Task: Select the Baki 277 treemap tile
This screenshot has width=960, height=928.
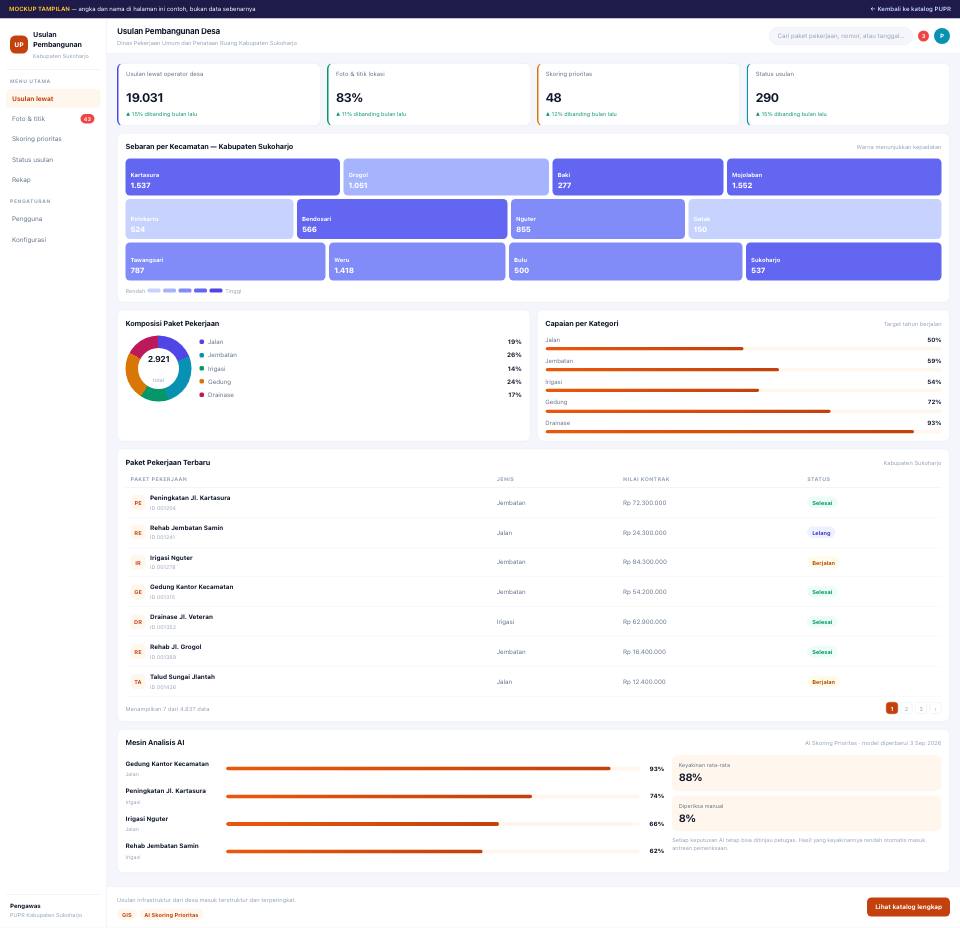Action: pyautogui.click(x=638, y=177)
